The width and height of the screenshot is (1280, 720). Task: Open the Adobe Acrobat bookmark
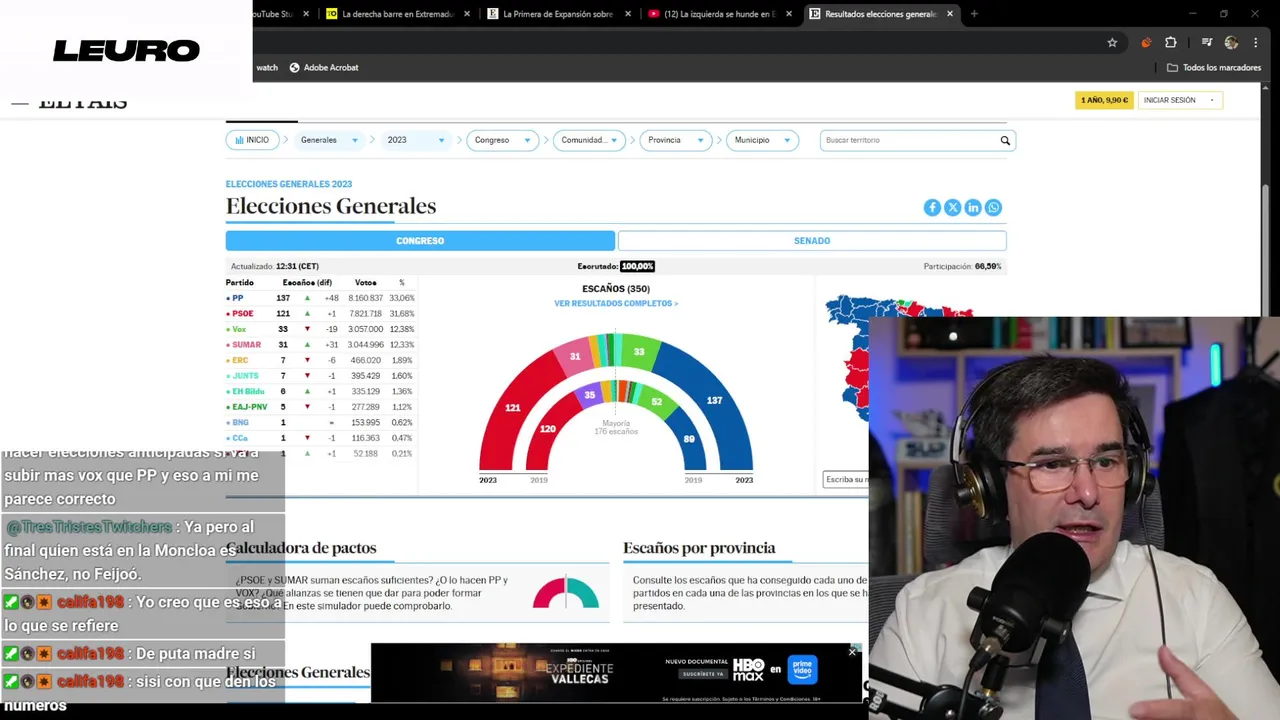[324, 67]
